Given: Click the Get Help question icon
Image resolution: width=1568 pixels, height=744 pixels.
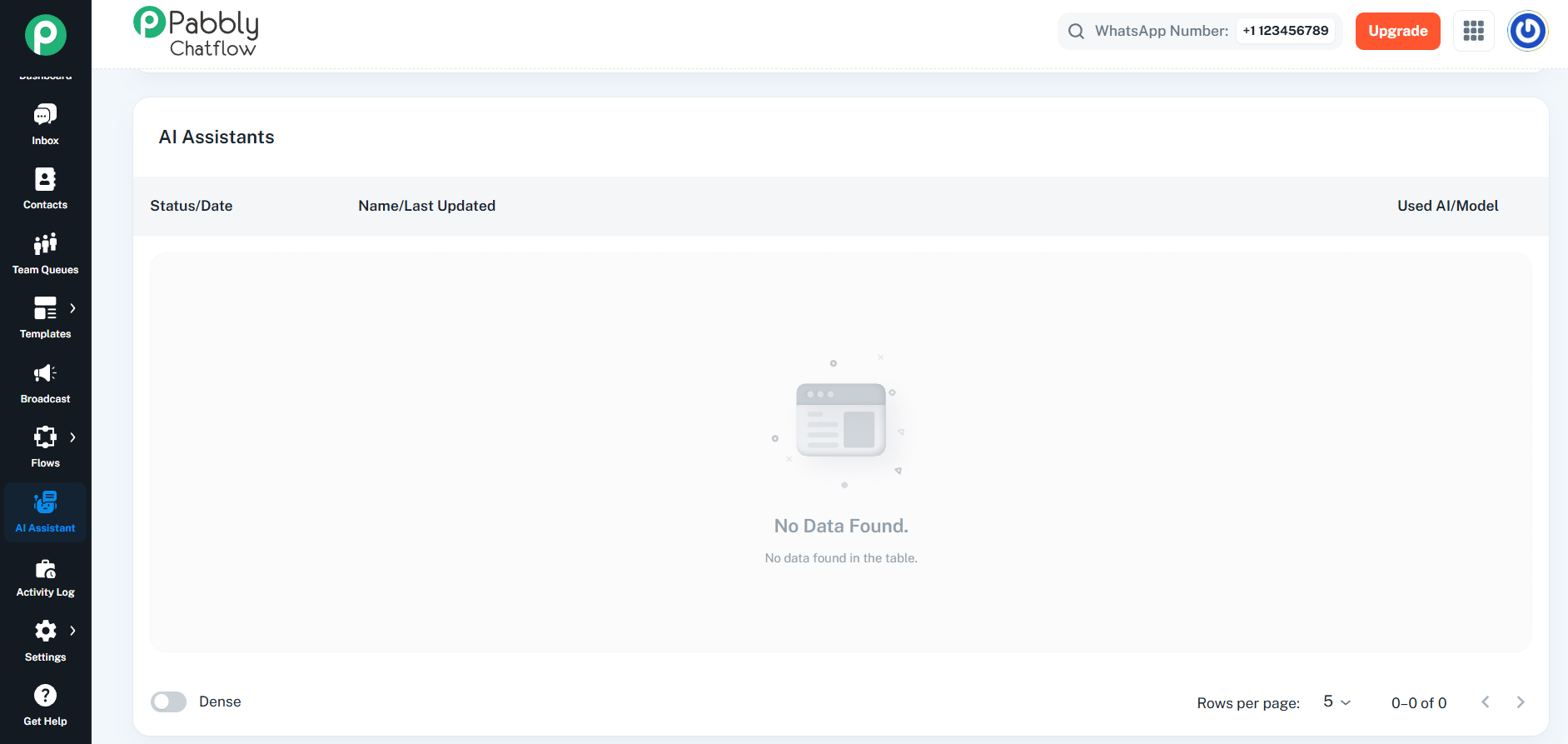Looking at the screenshot, I should coord(45,696).
